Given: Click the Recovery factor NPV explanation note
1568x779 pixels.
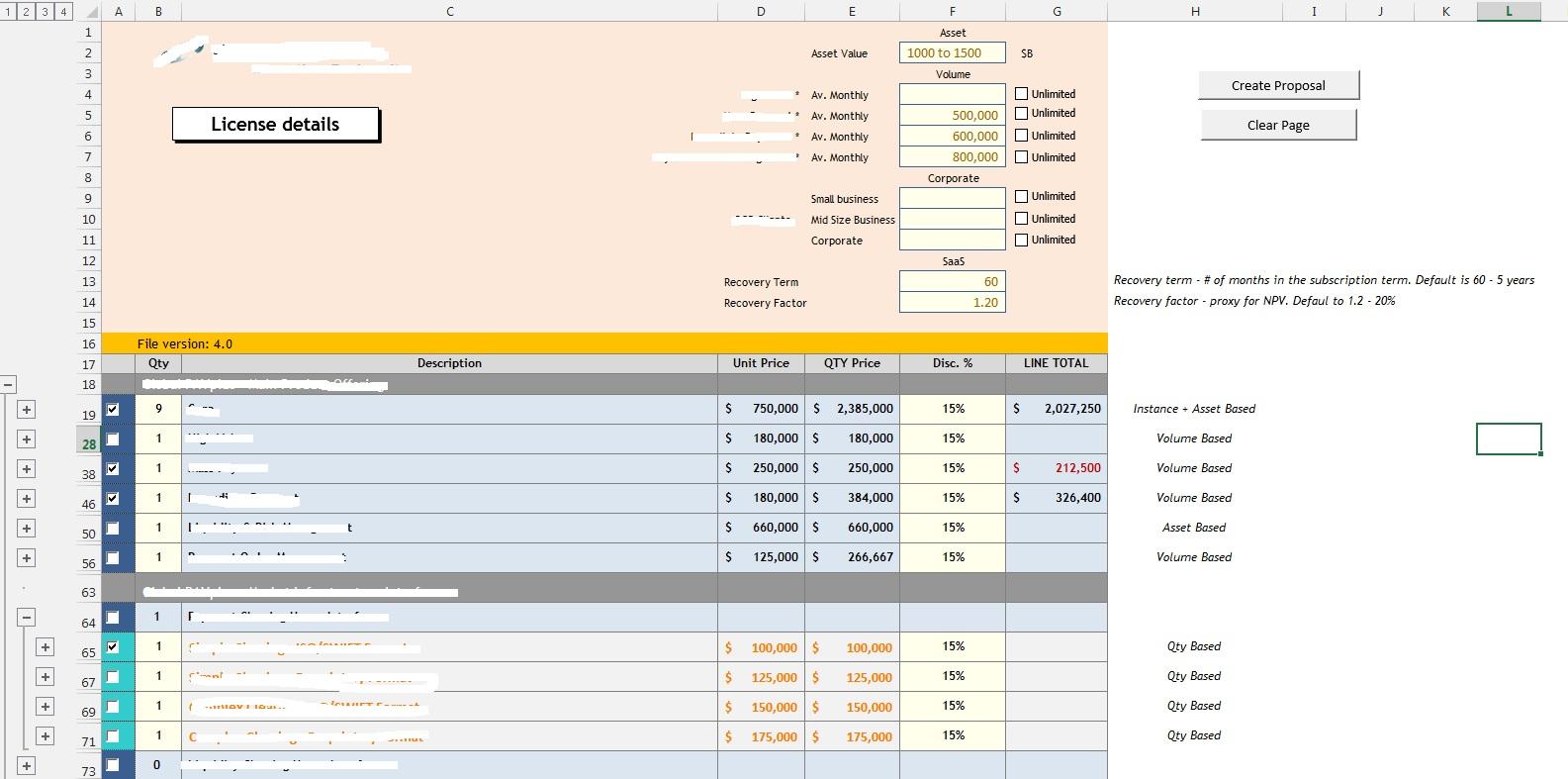Looking at the screenshot, I should 1254,301.
